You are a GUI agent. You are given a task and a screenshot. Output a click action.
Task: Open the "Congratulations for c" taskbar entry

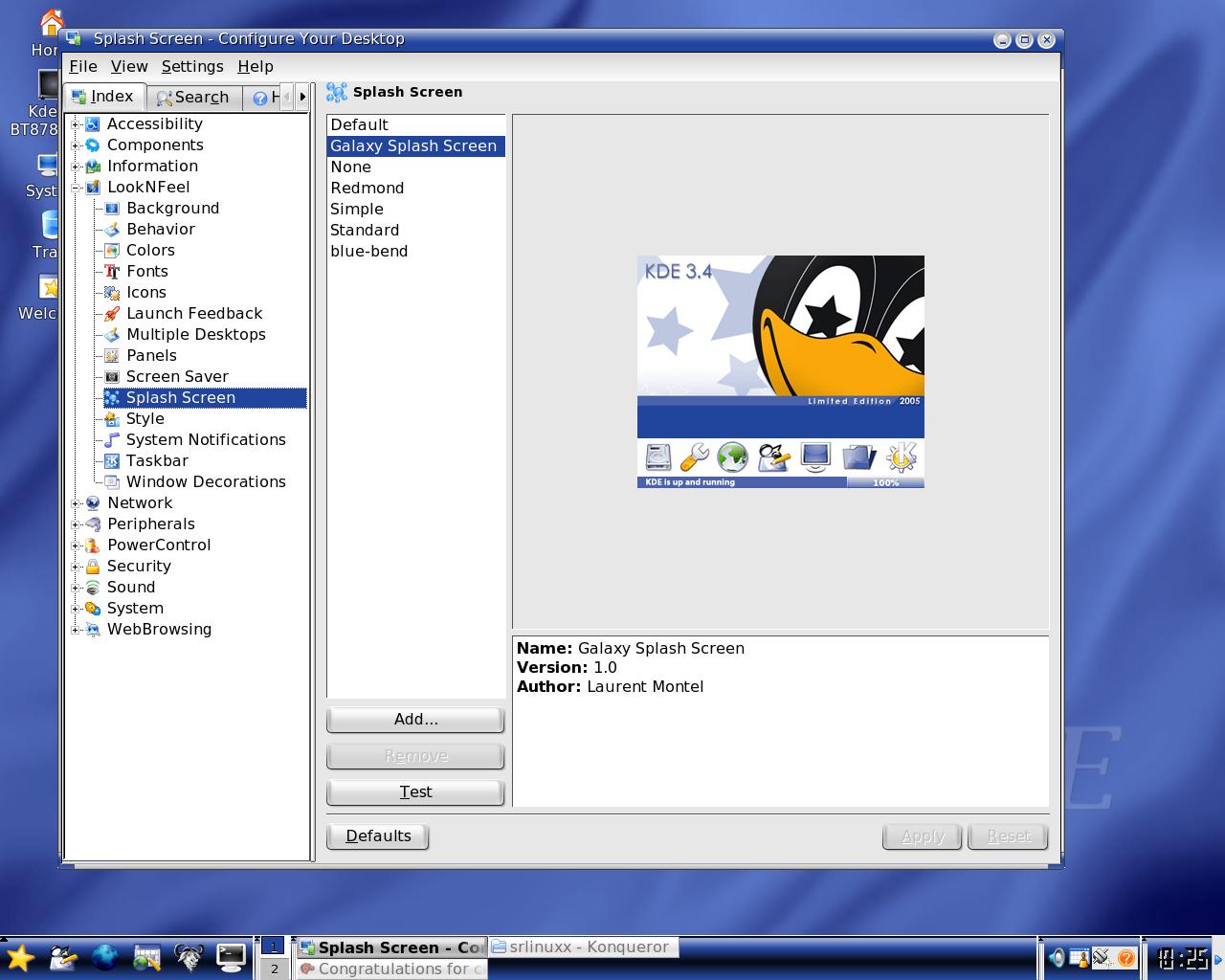click(x=391, y=969)
